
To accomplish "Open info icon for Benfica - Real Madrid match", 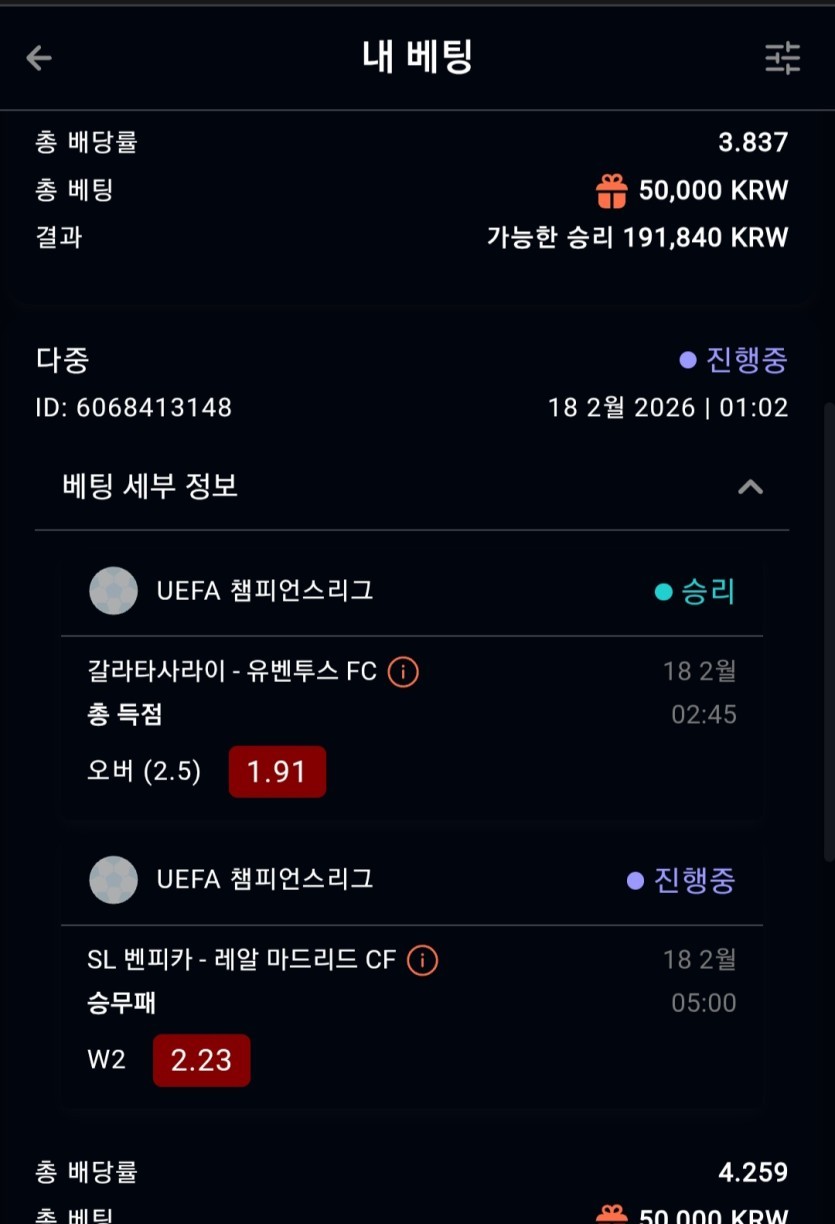I will [423, 960].
